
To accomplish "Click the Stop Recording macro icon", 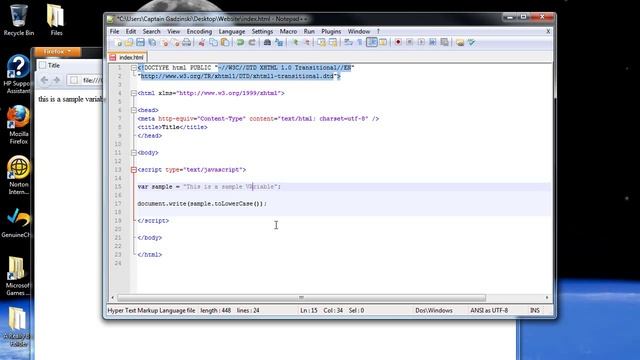I will (409, 42).
